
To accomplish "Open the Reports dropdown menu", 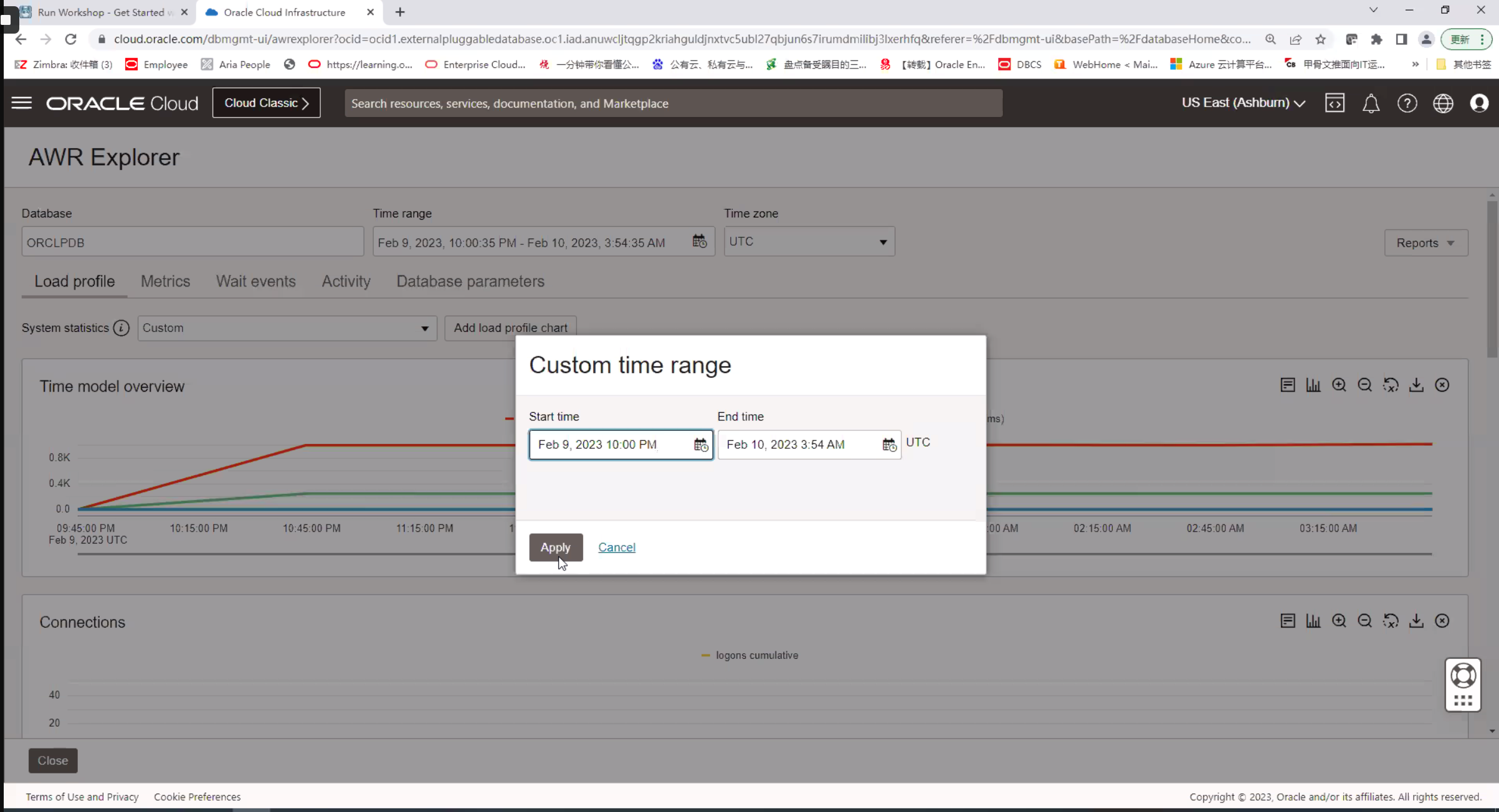I will click(x=1425, y=243).
